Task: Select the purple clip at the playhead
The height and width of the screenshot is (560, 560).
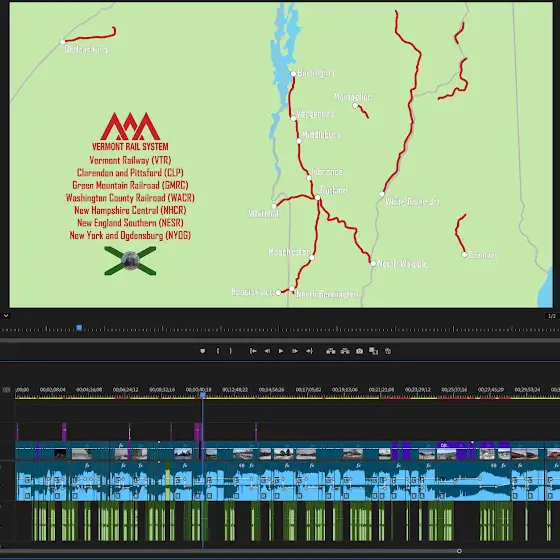Action: click(198, 432)
